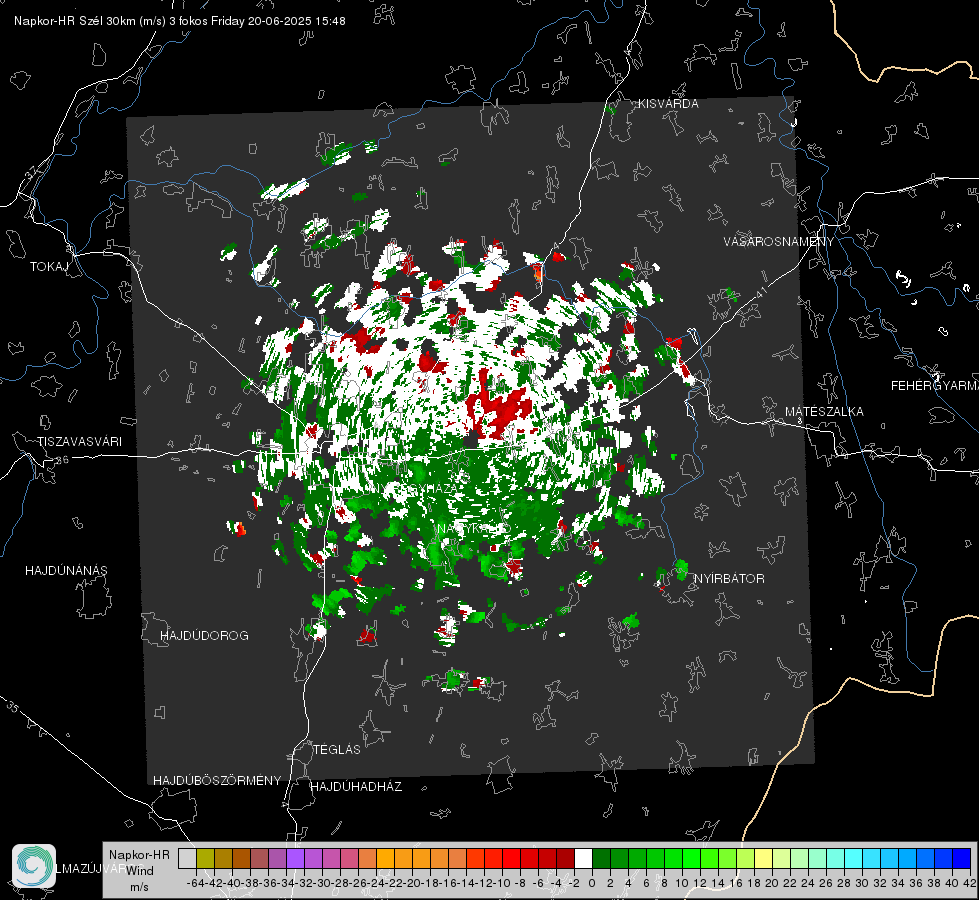Viewport: 979px width, 900px height.
Task: Click the 0 legend value
Action: pos(591,883)
